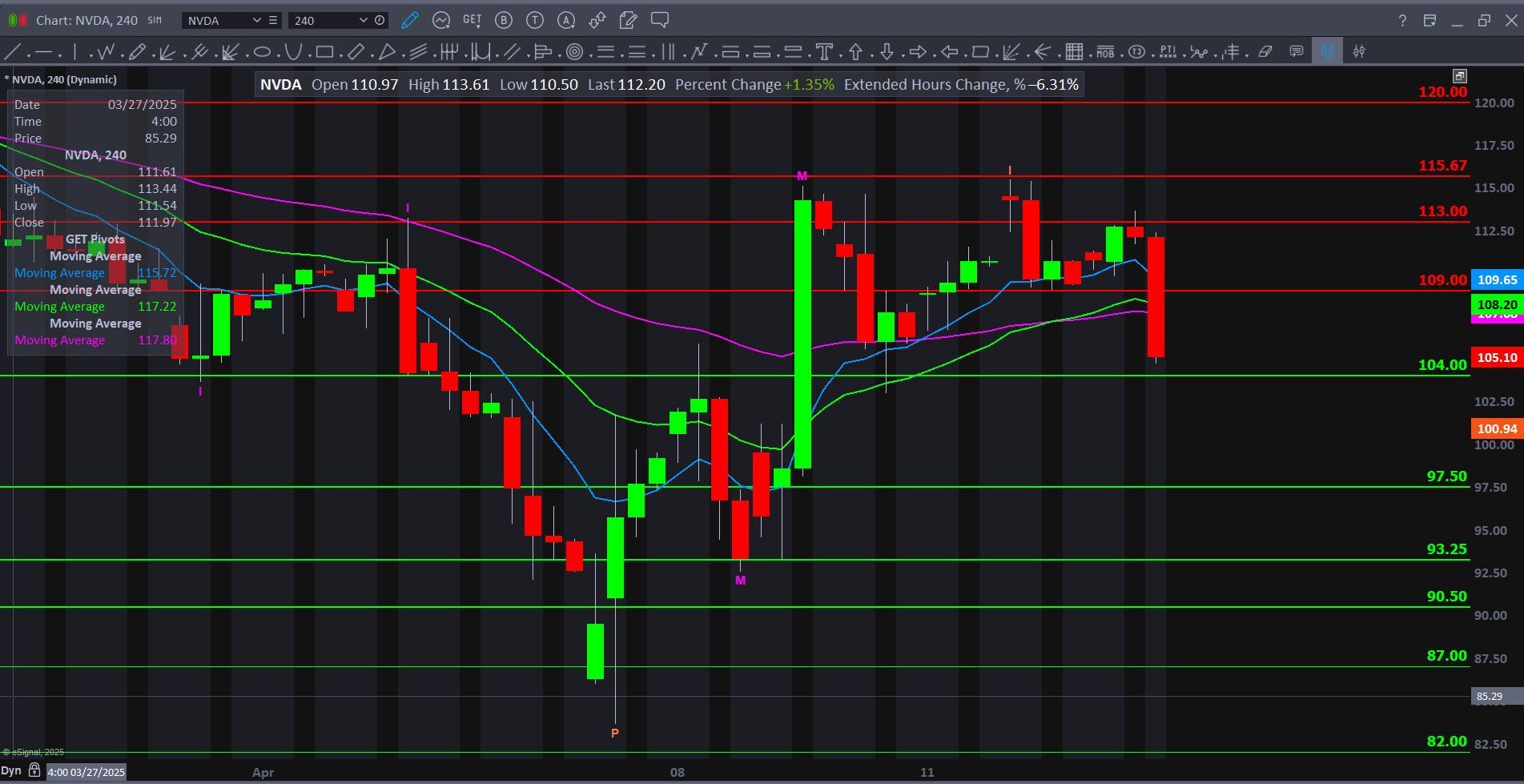Viewport: 1524px width, 784px height.
Task: Click the eraser tool icon
Action: pos(1265,52)
